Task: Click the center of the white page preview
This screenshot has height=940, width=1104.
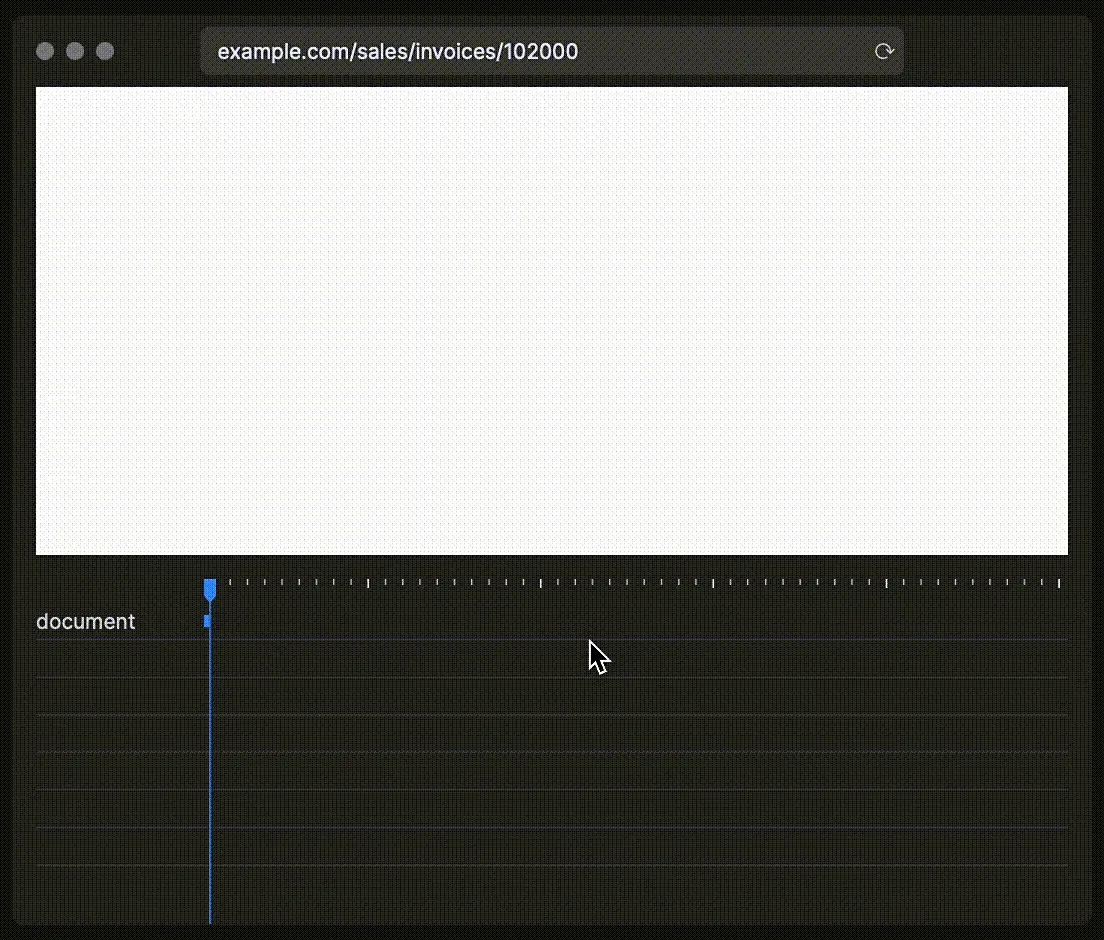Action: click(552, 320)
